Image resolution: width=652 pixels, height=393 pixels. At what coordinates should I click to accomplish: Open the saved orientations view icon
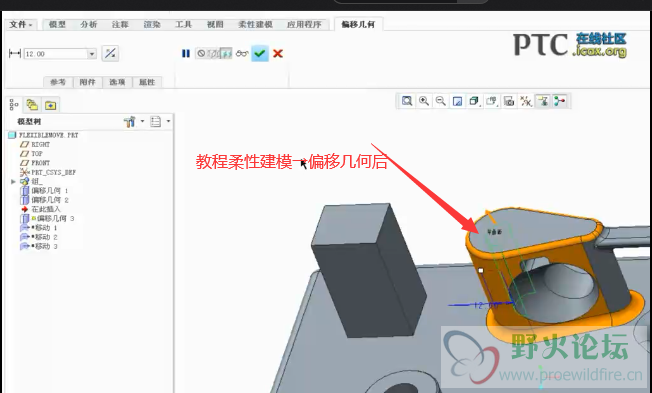(491, 101)
